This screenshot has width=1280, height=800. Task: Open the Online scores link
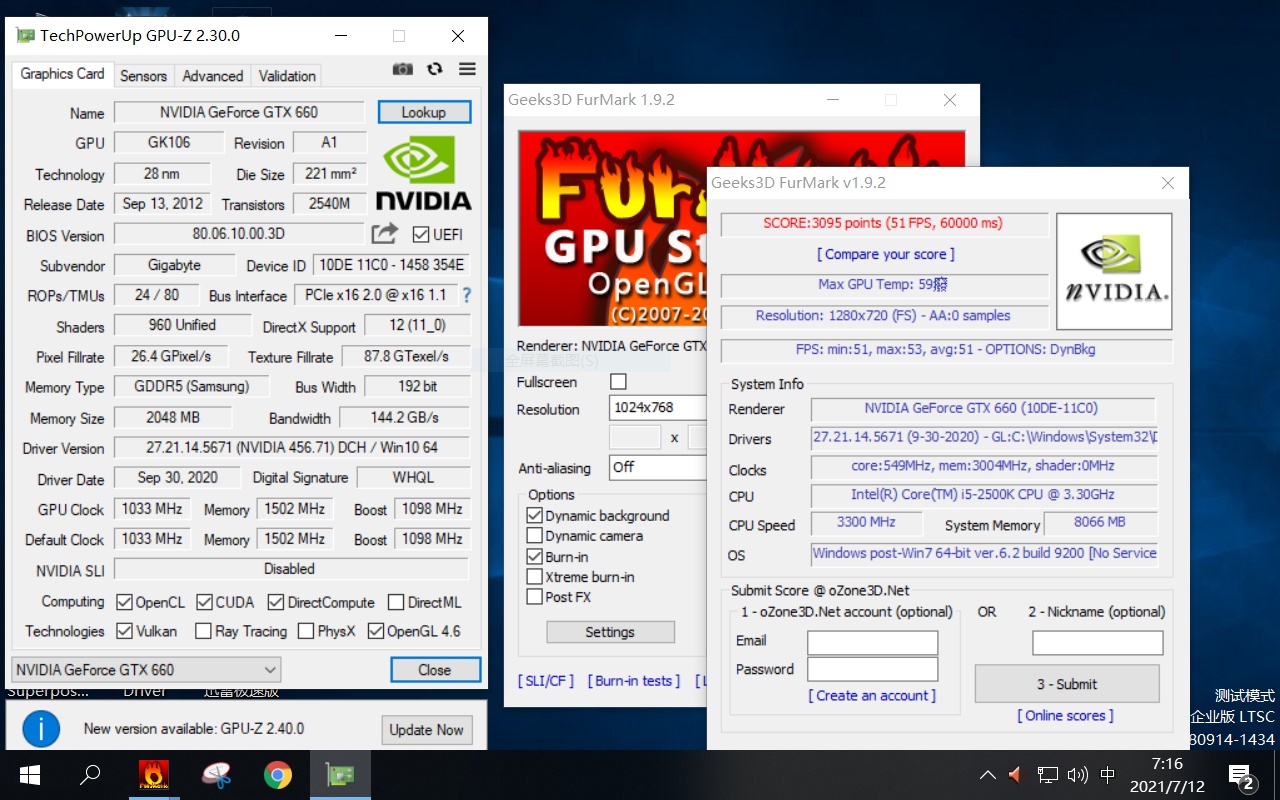(1065, 715)
